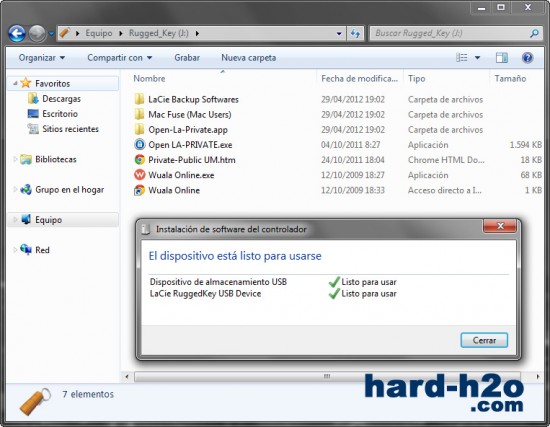Viewport: 550px width, 427px height.
Task: Click the Bibliotecas folder icon
Action: (26, 159)
